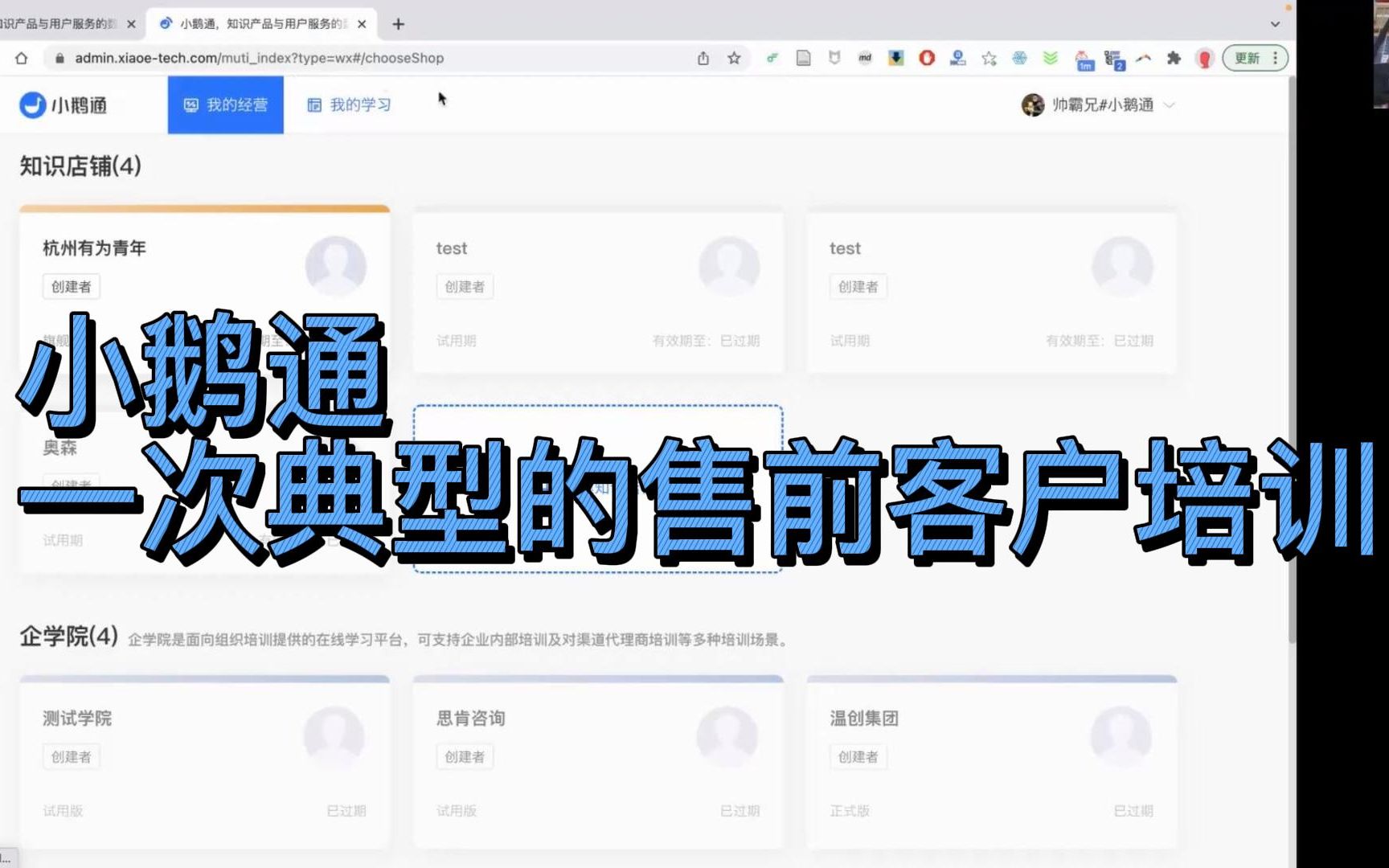Click the account avatar beside 帅霸兄#小鹅通
Screen dimensions: 1389x868
click(x=1033, y=104)
